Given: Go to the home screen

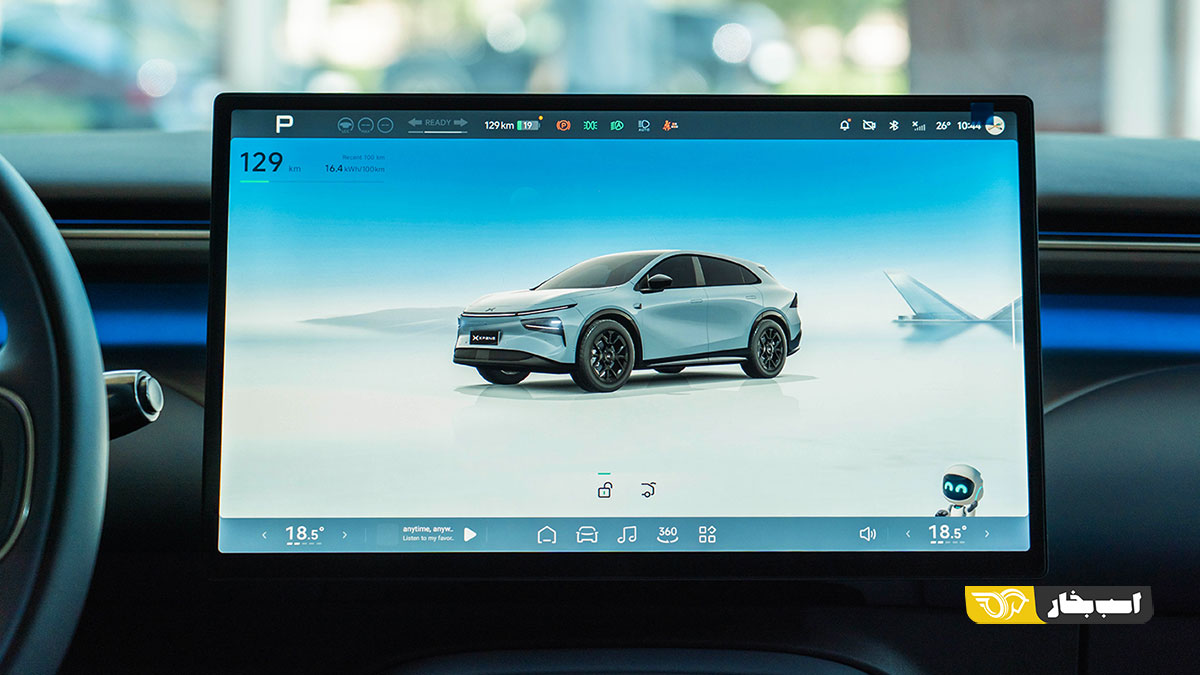Looking at the screenshot, I should pyautogui.click(x=547, y=535).
